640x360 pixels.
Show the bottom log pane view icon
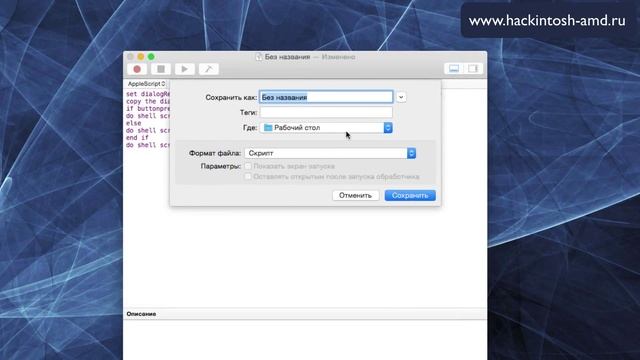[x=454, y=69]
